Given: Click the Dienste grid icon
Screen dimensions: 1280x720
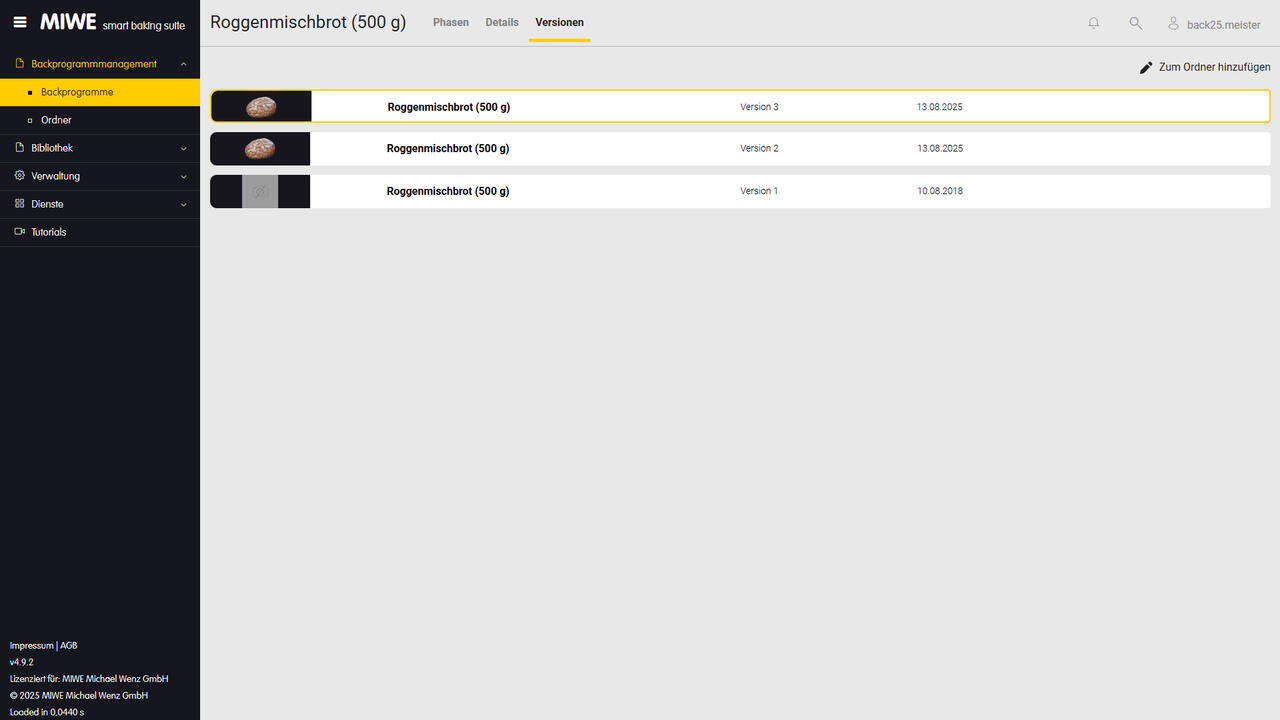Looking at the screenshot, I should coord(20,204).
